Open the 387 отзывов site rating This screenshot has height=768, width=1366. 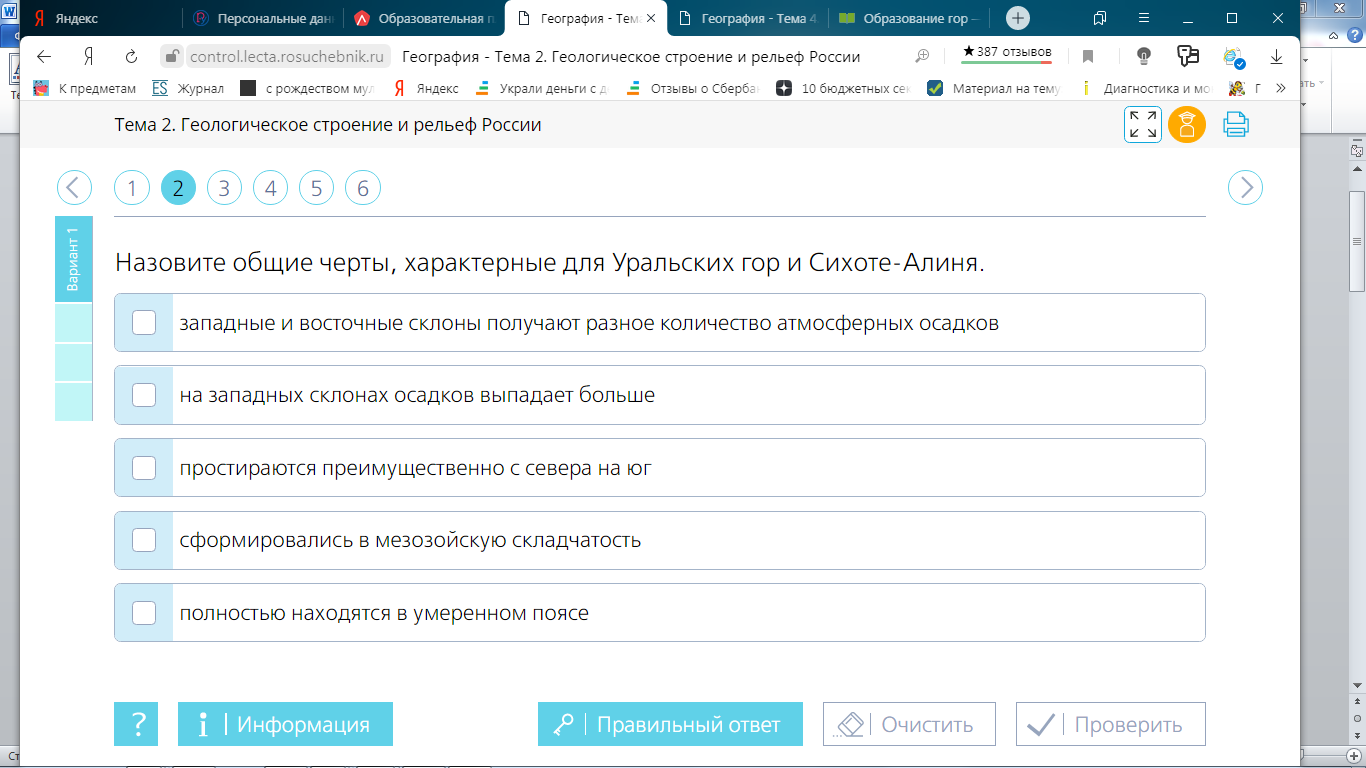coord(1006,53)
